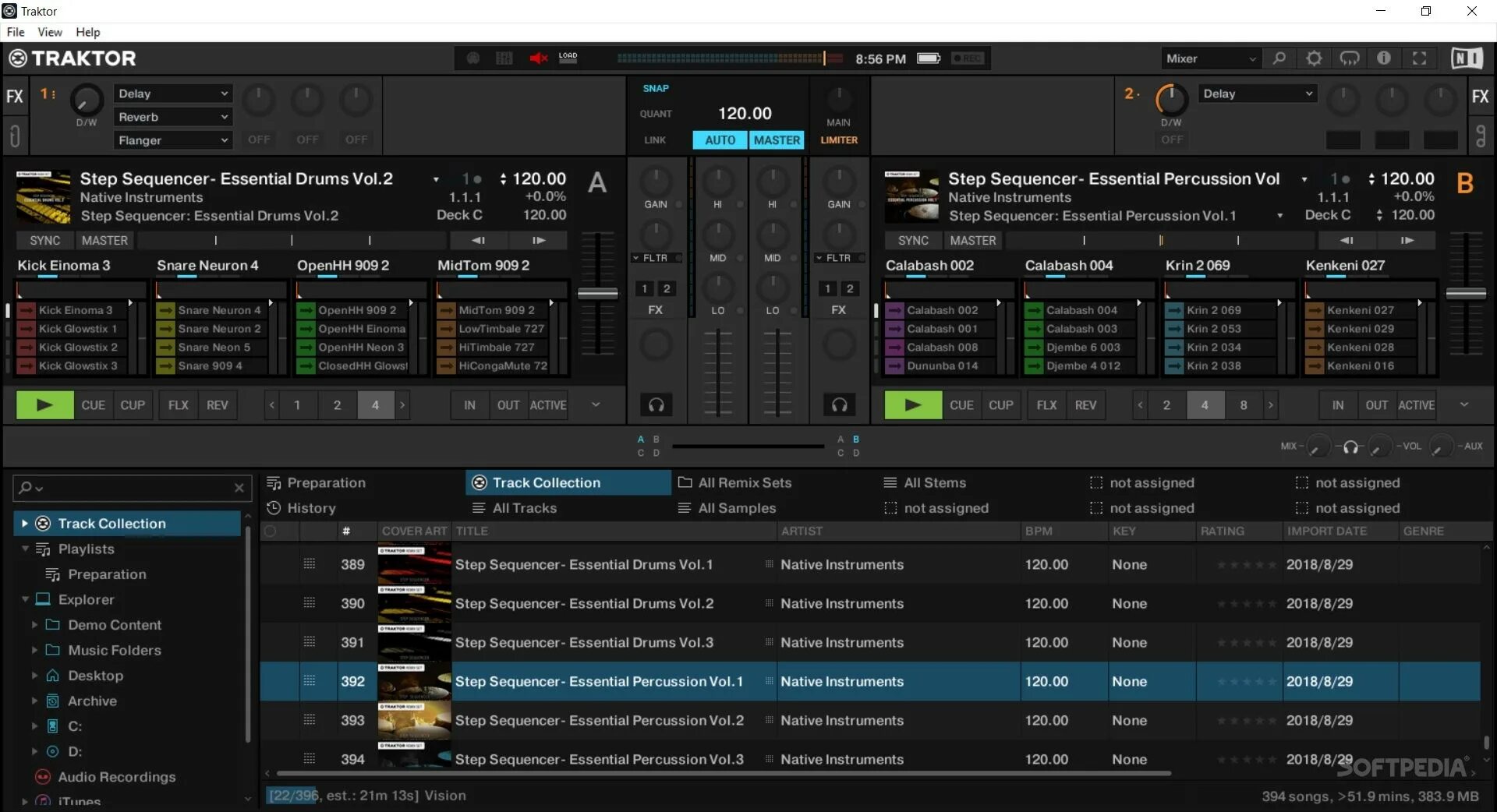Click Kick Einoma 3 sample cell icon
Image resolution: width=1497 pixels, height=812 pixels.
click(27, 310)
